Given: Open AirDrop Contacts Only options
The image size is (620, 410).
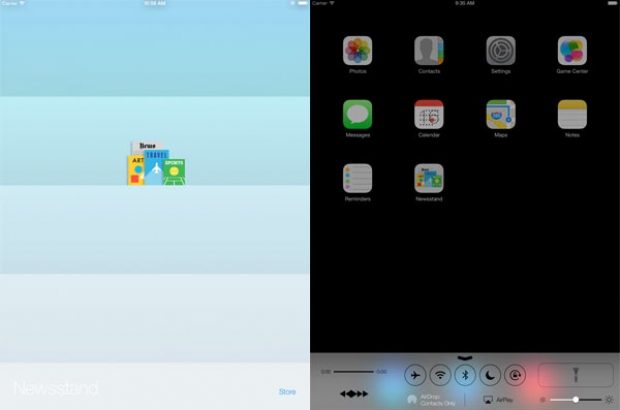Looking at the screenshot, I should [432, 400].
